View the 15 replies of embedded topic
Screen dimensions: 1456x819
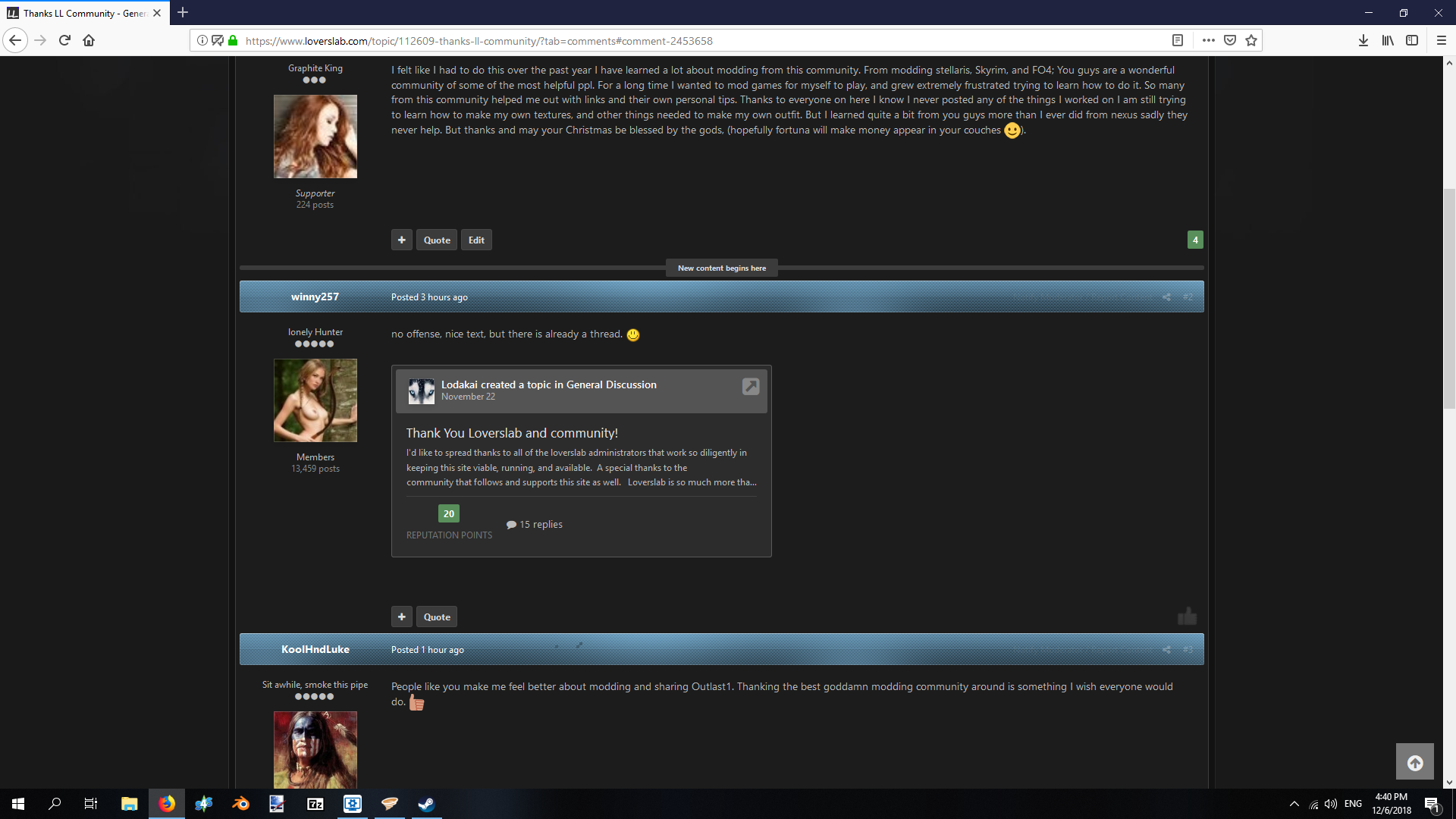pos(535,525)
